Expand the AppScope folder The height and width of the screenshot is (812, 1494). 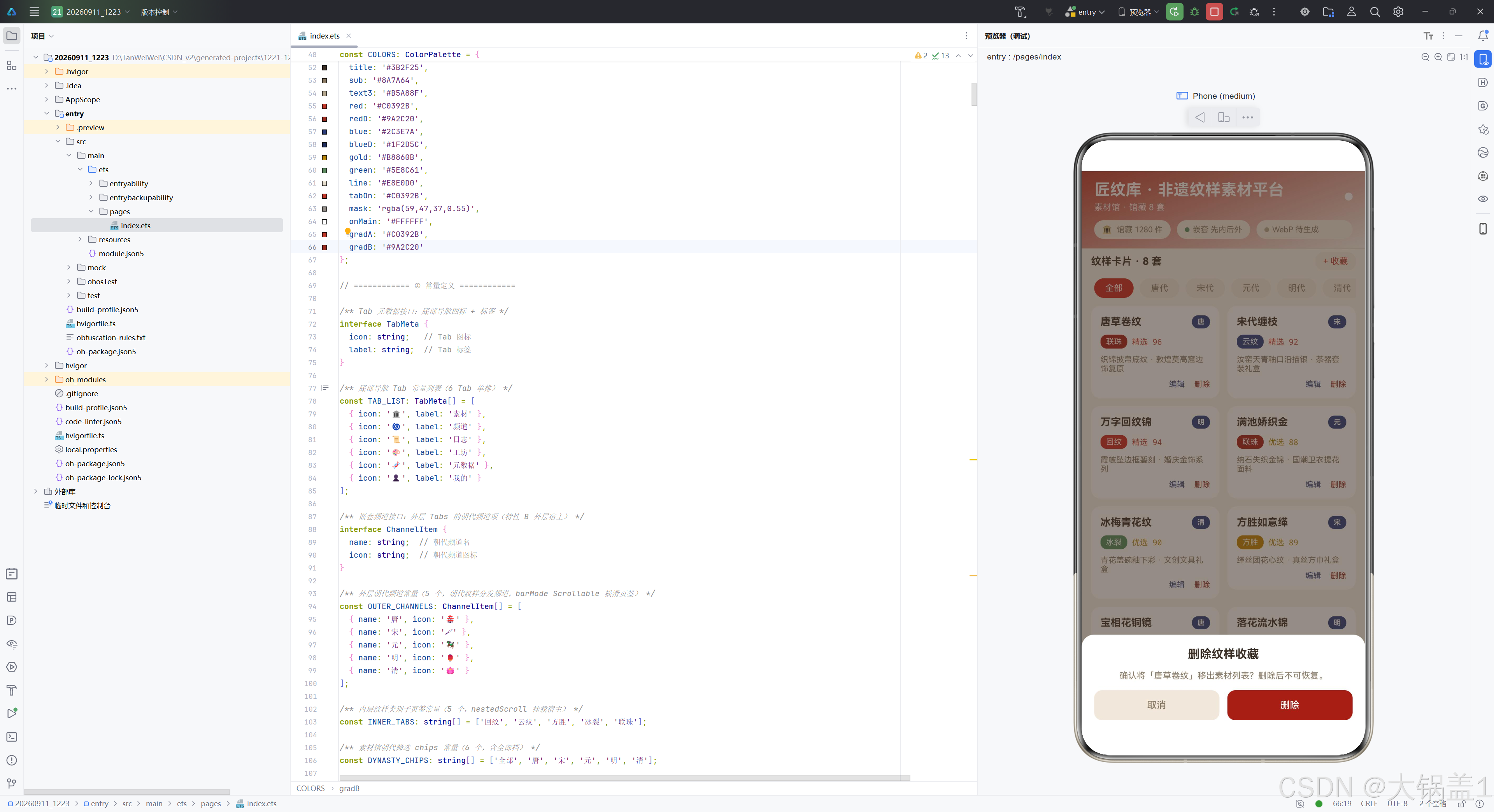pos(46,99)
